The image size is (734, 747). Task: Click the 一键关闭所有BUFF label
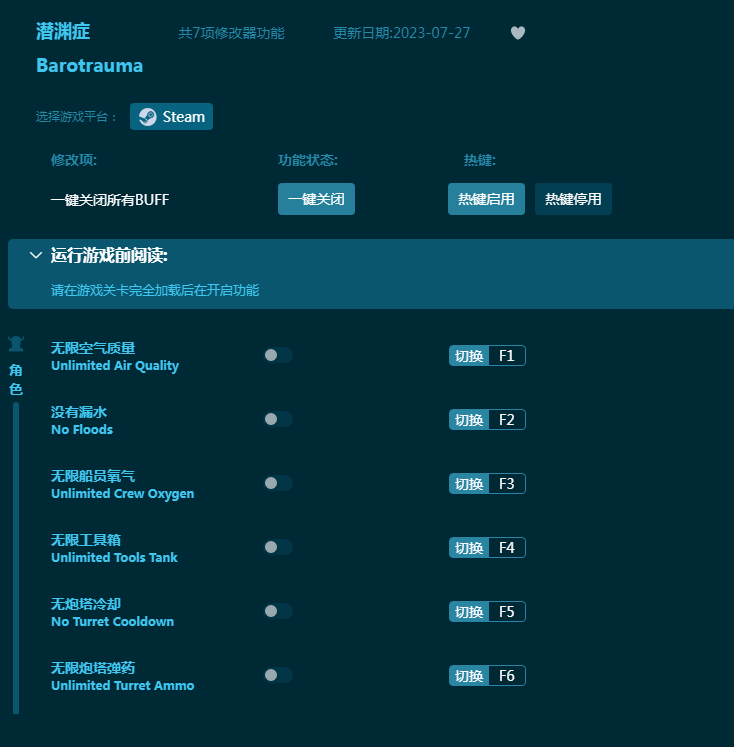[110, 200]
